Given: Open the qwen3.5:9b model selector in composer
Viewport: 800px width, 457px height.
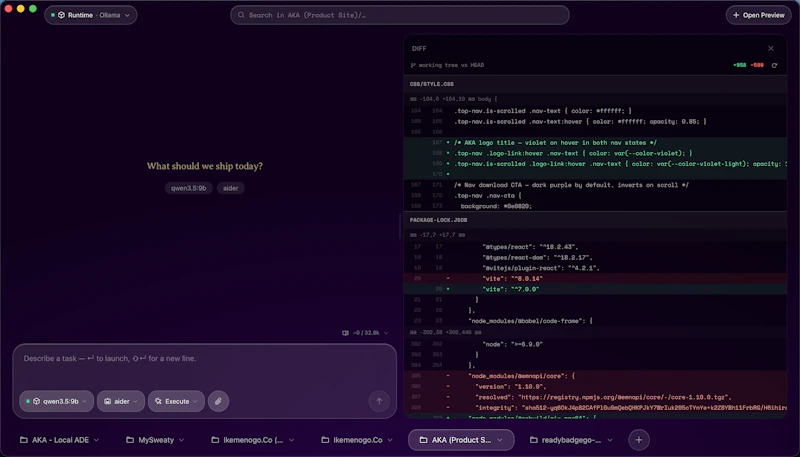Looking at the screenshot, I should tap(57, 401).
